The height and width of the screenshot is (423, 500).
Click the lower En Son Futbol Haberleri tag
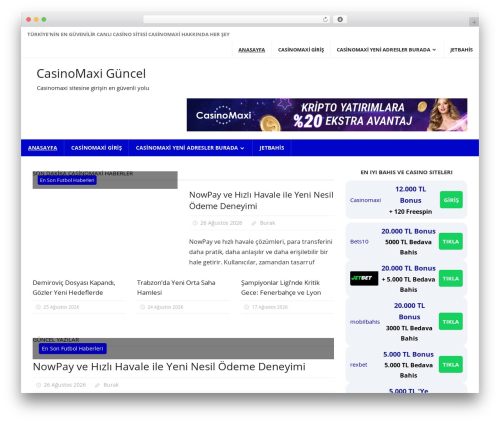tap(73, 349)
